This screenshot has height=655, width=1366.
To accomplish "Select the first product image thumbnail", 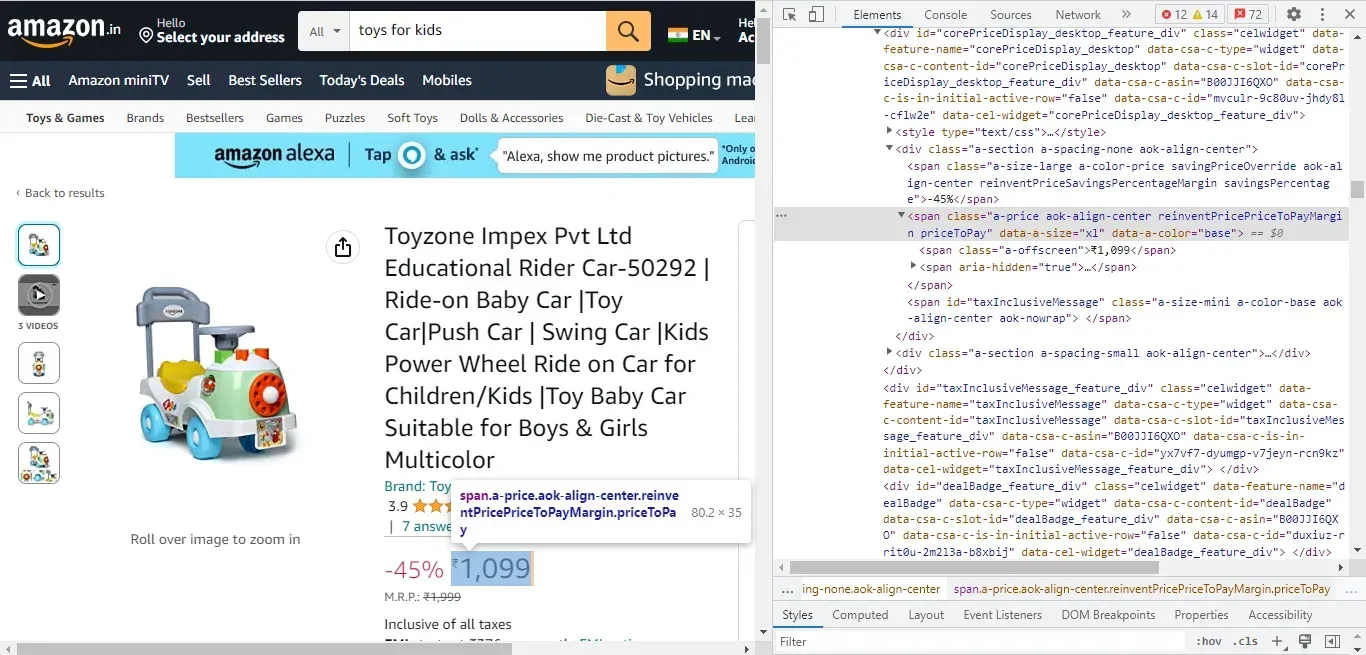I will click(x=39, y=245).
